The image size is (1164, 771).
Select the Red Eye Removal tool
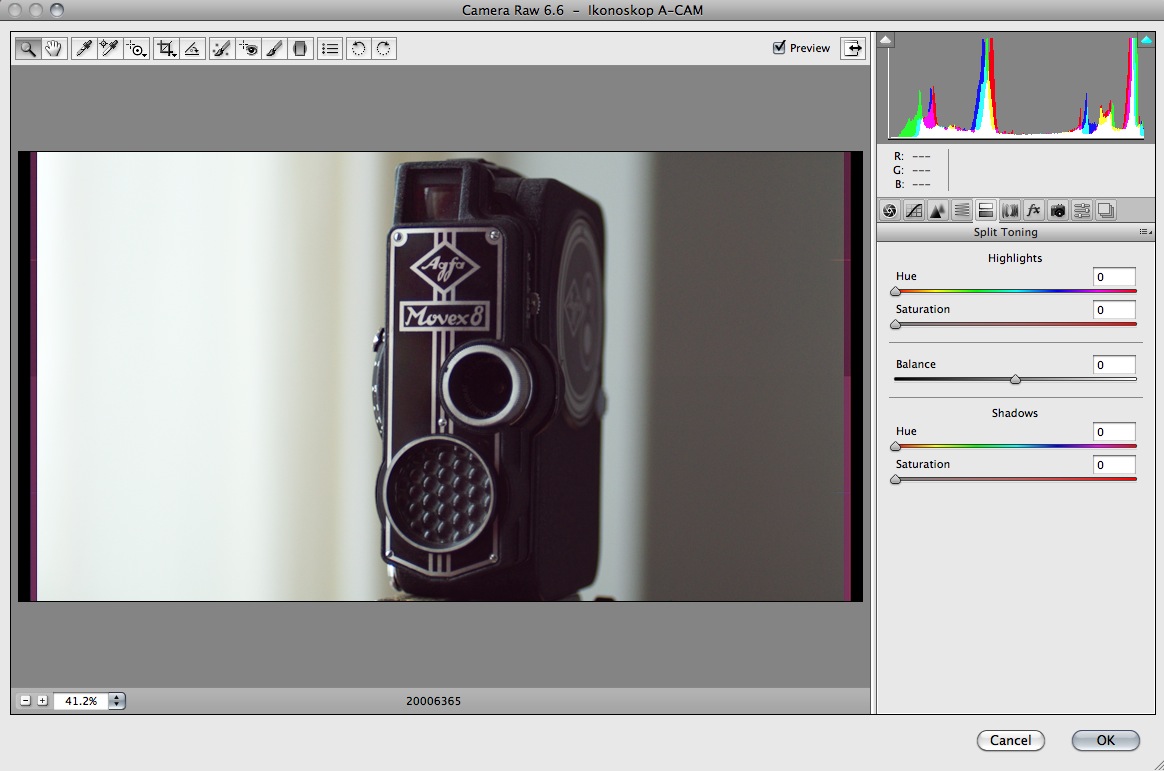click(x=248, y=48)
